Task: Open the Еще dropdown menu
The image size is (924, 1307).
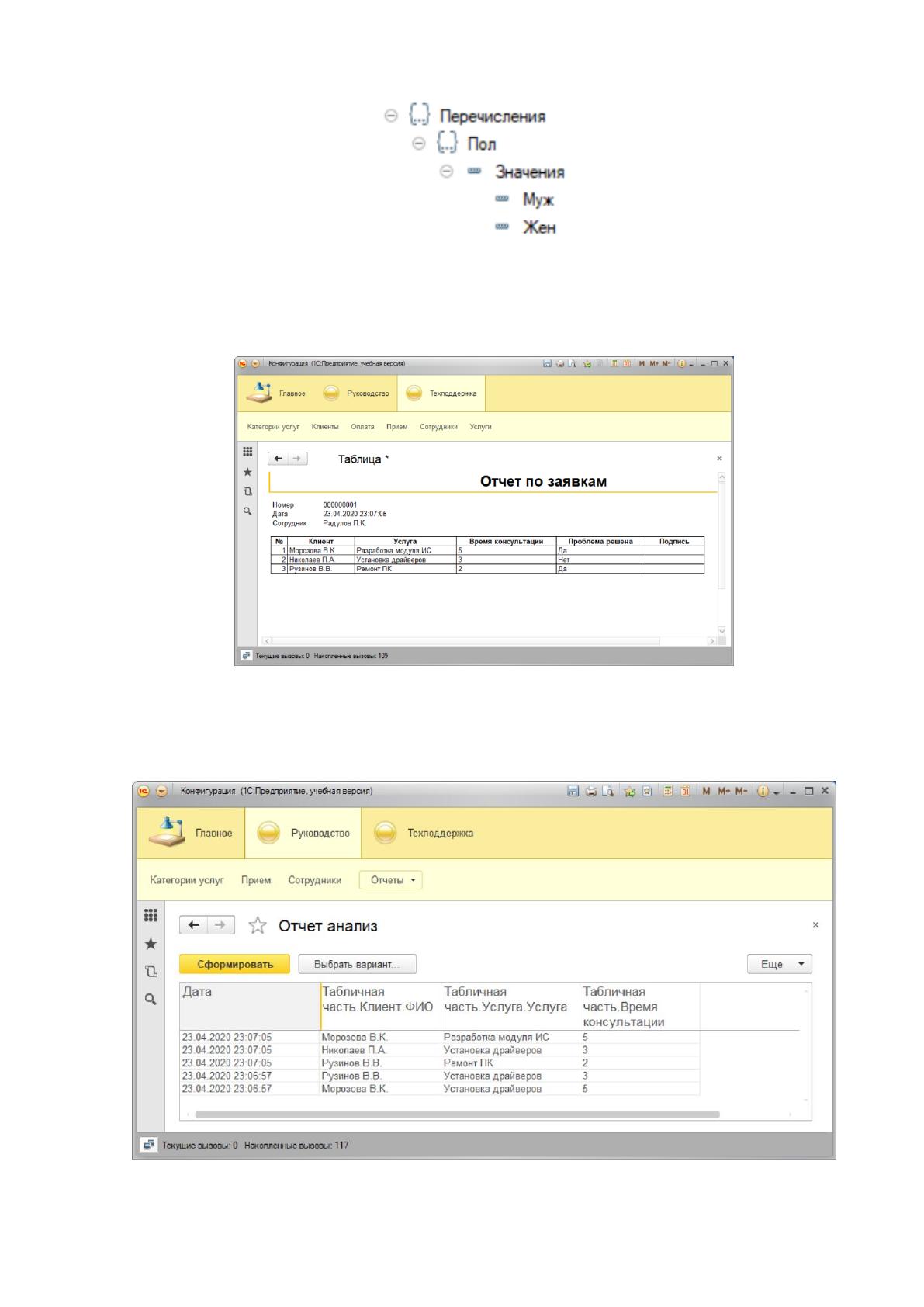Action: pos(780,964)
